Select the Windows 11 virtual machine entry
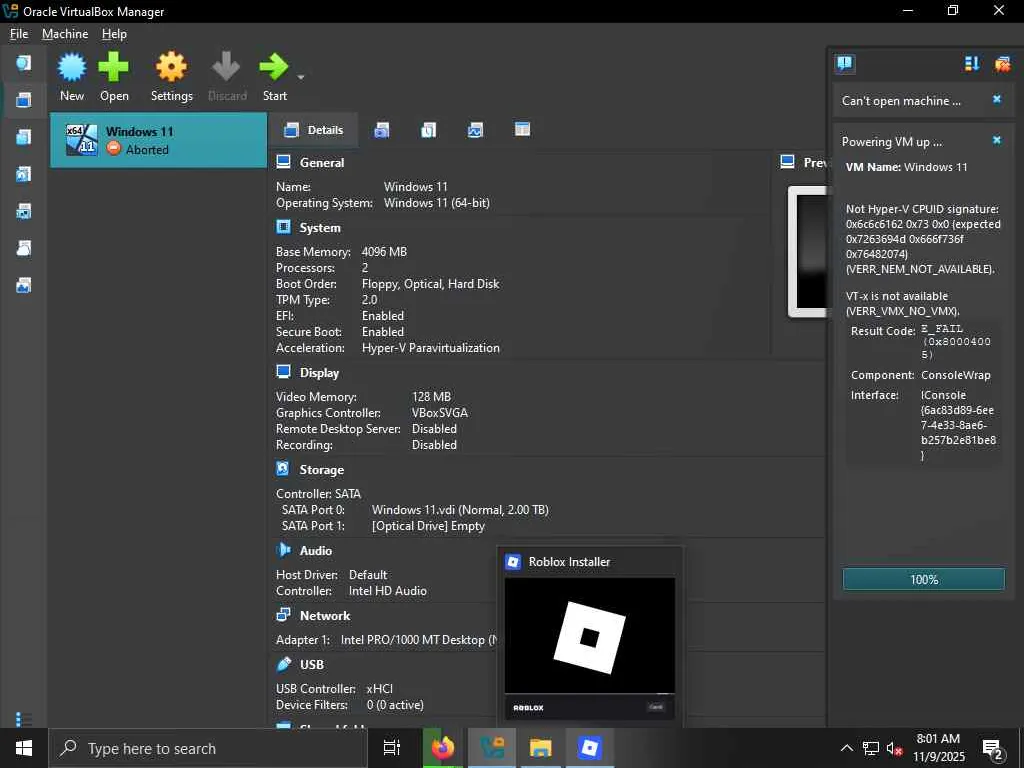This screenshot has height=768, width=1024. coord(159,140)
